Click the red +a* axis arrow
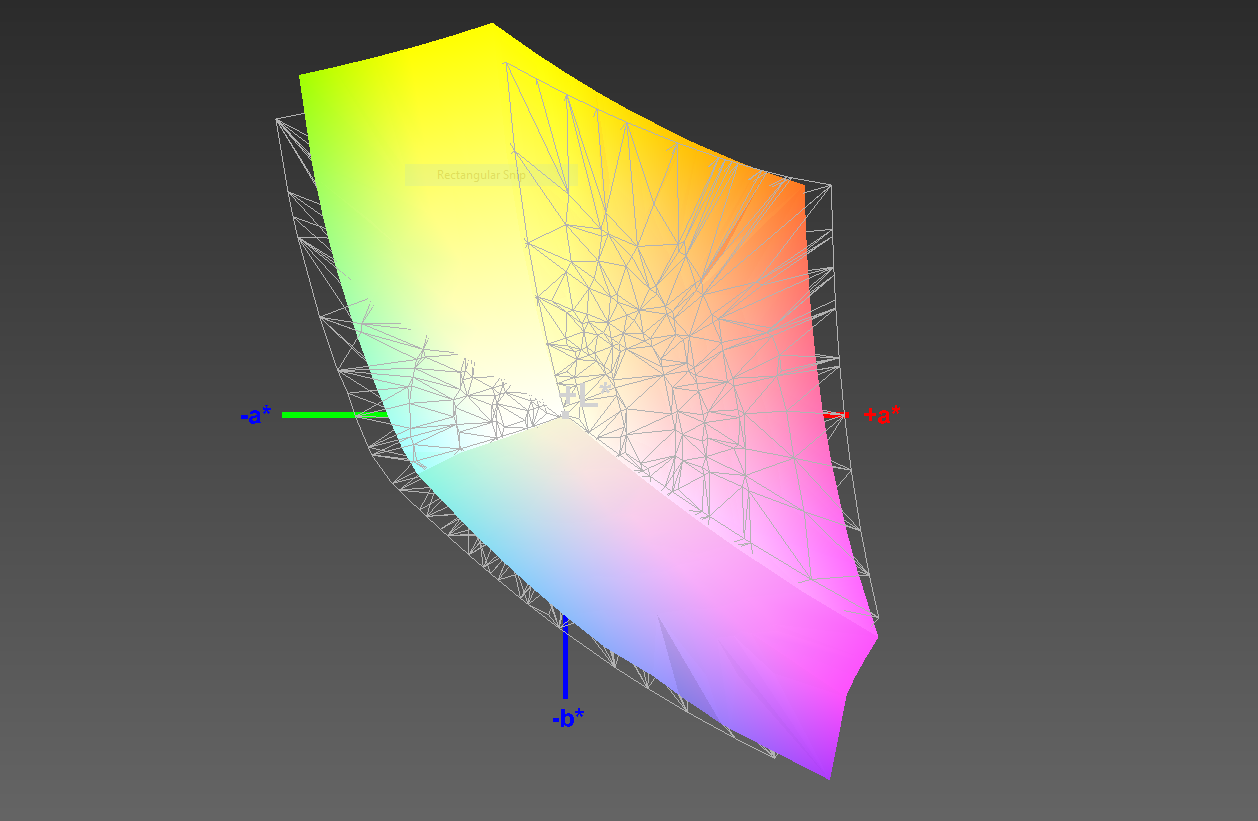Viewport: 1258px width, 821px height. (x=836, y=414)
